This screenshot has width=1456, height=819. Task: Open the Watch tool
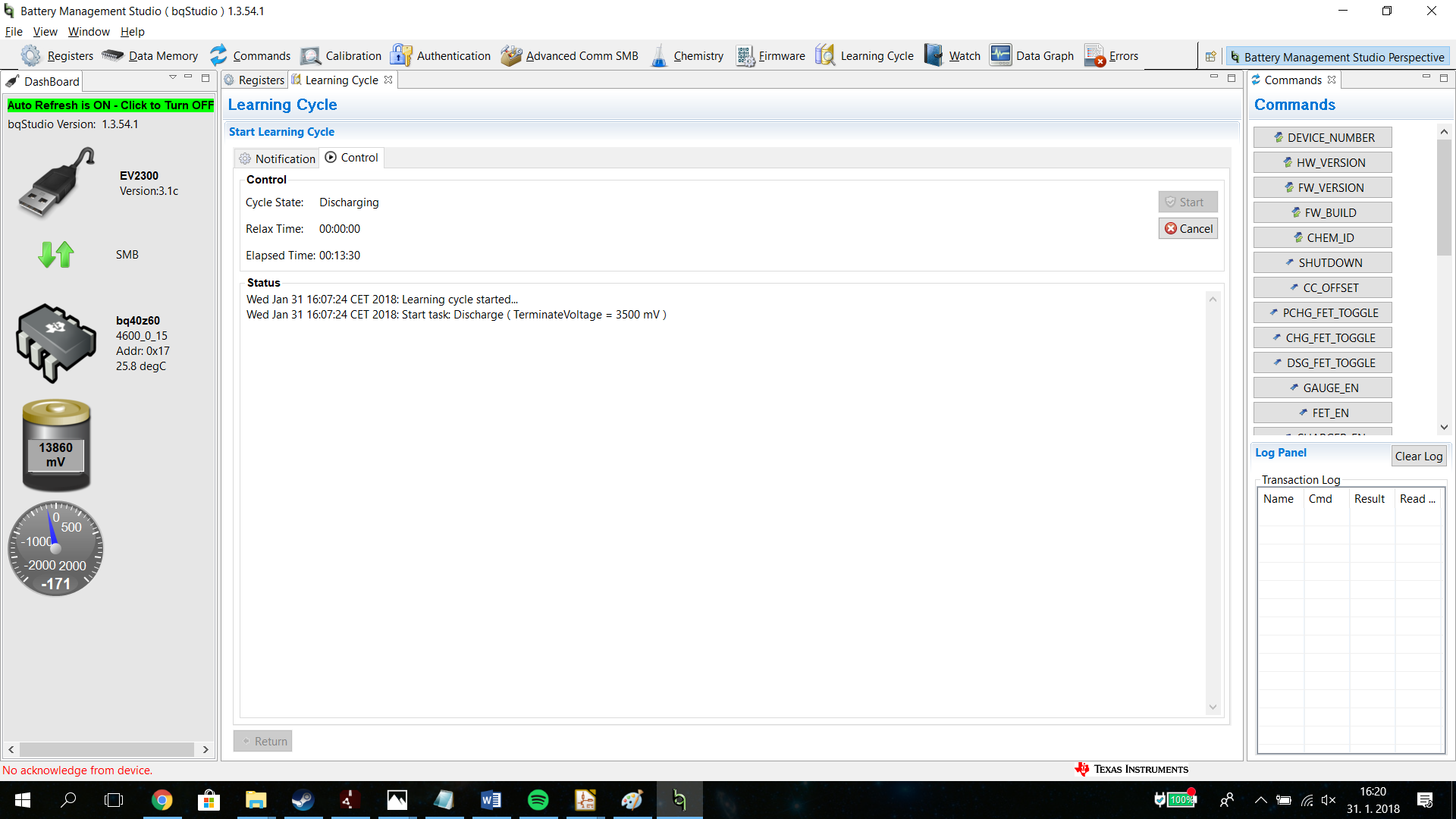coord(952,55)
